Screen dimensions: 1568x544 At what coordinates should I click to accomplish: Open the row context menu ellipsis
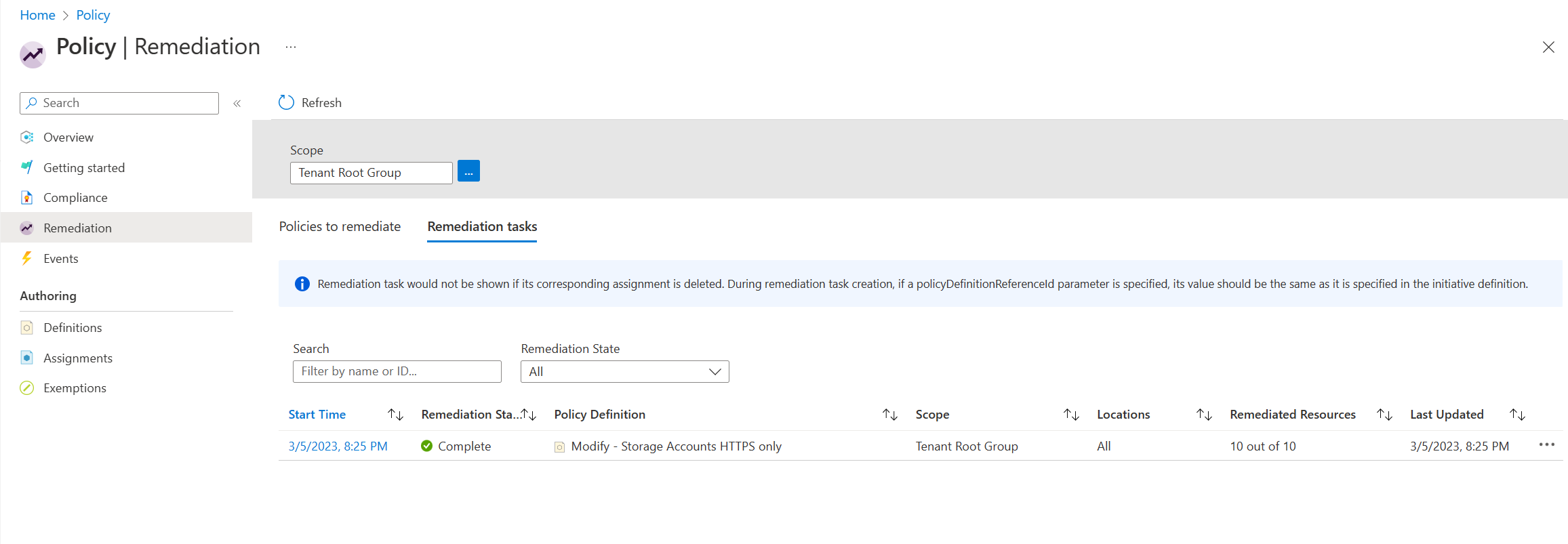1546,445
